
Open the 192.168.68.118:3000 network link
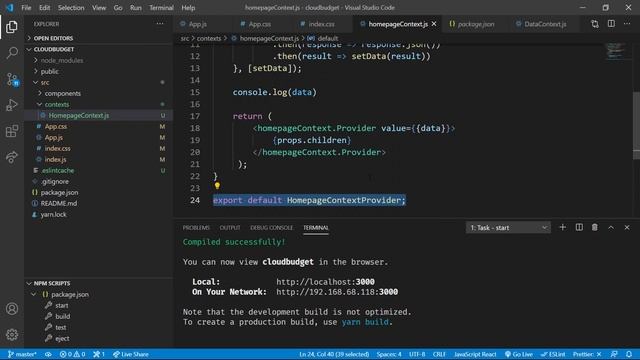click(337, 292)
